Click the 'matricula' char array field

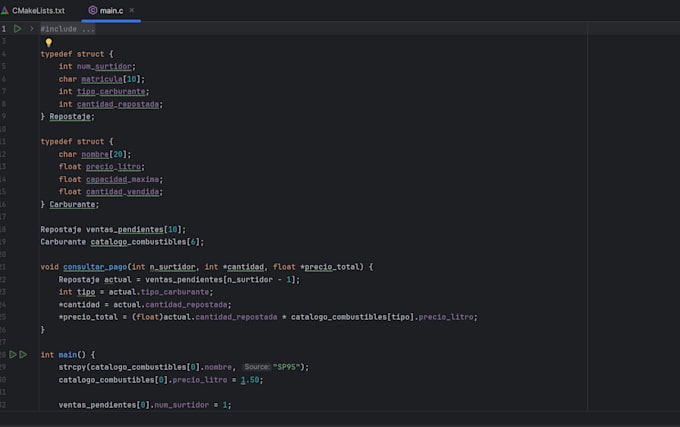102,79
